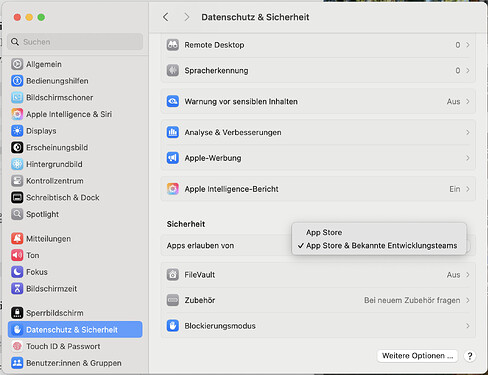Image resolution: width=488 pixels, height=375 pixels.
Task: Click the yellow minimize window button
Action: (29, 17)
